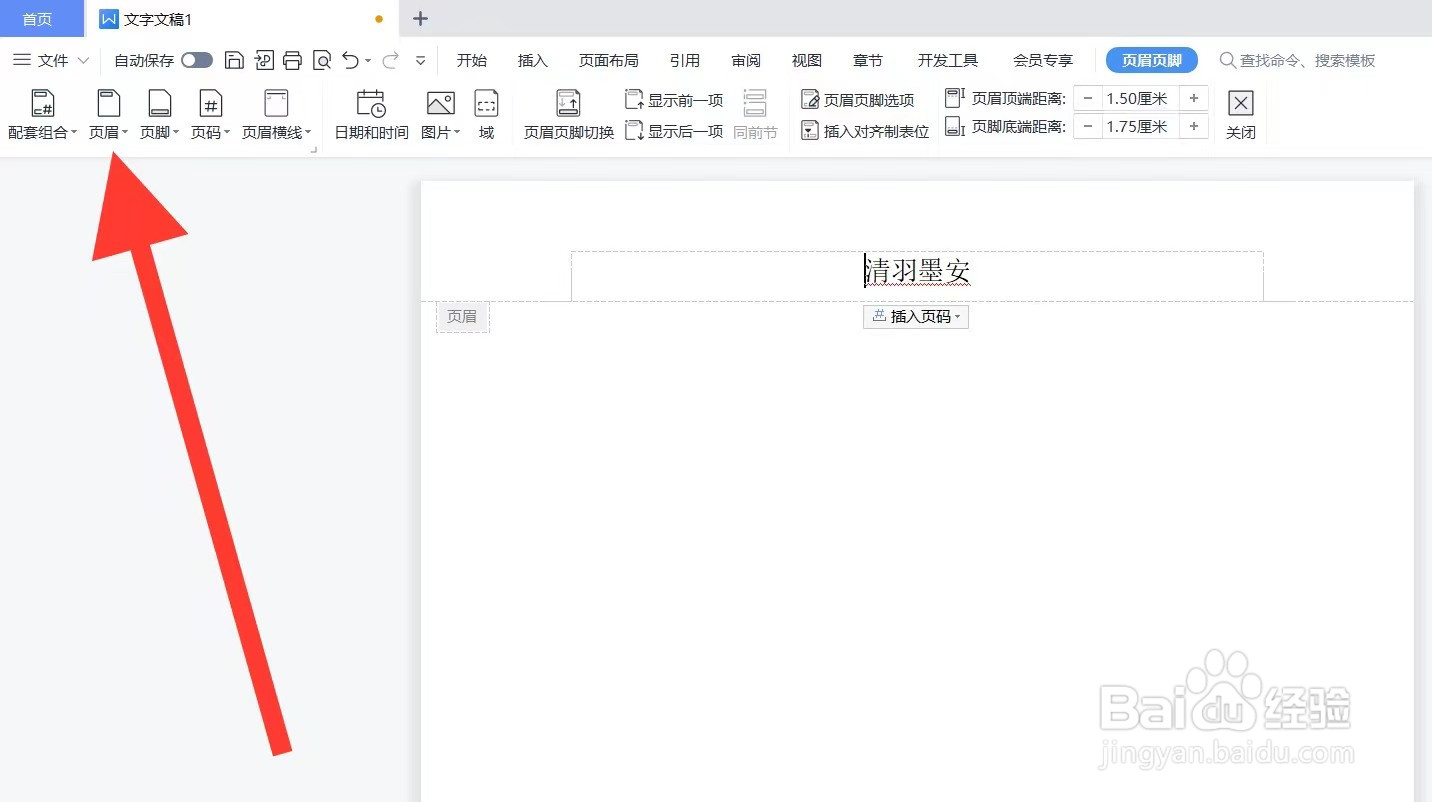Click the print preview icon

(322, 60)
